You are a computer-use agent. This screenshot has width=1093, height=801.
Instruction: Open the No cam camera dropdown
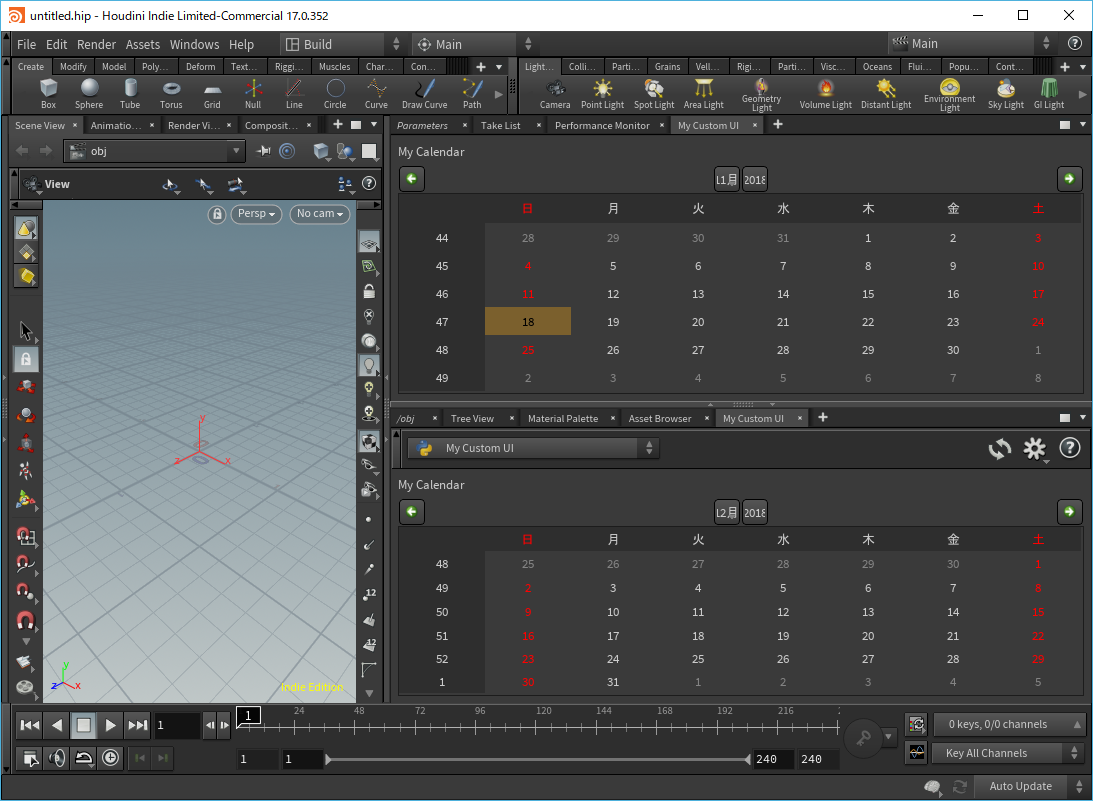pyautogui.click(x=319, y=214)
